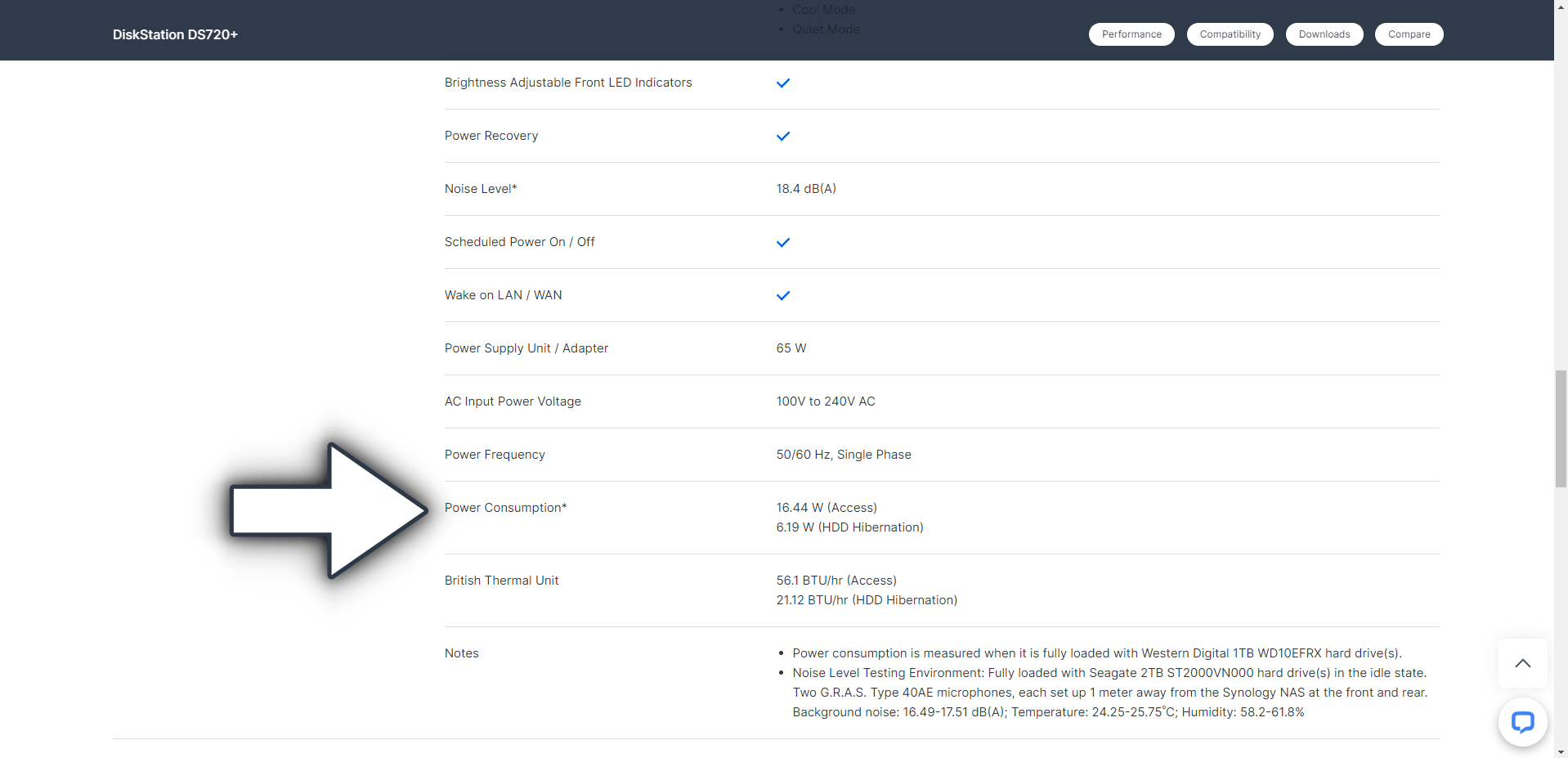This screenshot has width=1568, height=758.
Task: Select 'Power Supply Unit / Adapter' label
Action: click(526, 348)
